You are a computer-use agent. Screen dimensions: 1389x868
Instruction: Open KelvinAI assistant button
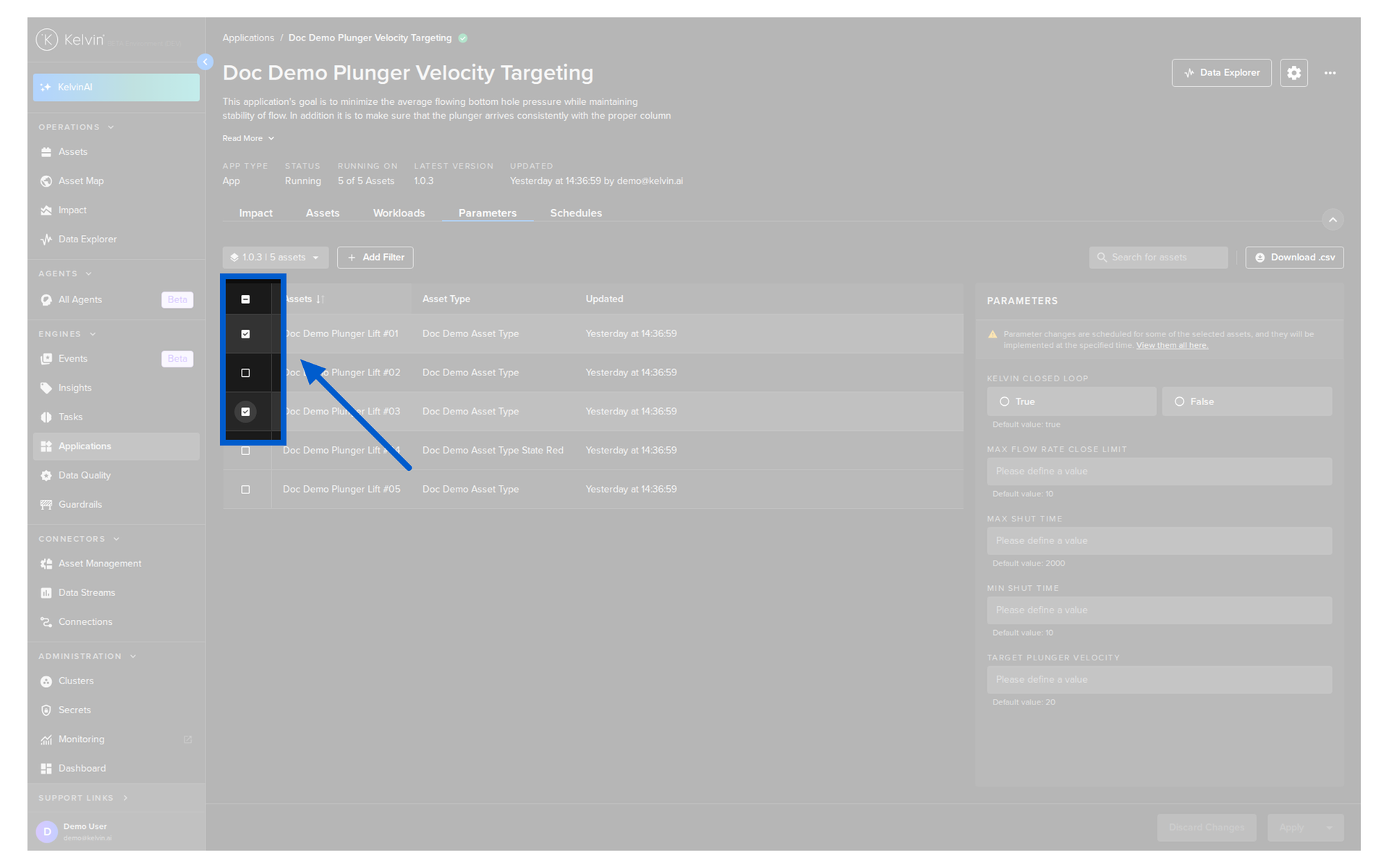click(116, 87)
